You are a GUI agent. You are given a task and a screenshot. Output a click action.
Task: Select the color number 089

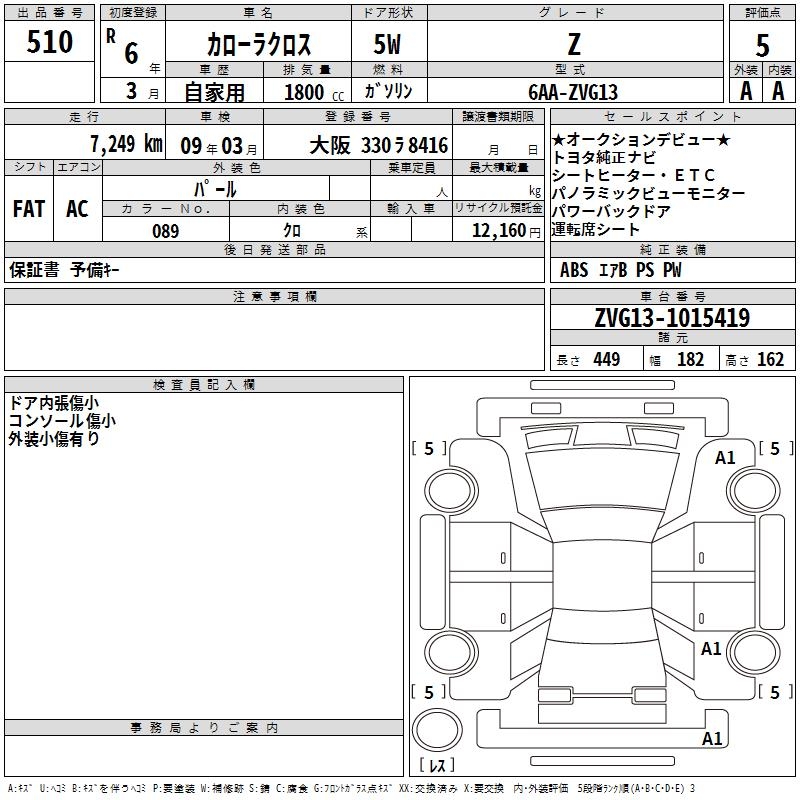(x=165, y=231)
